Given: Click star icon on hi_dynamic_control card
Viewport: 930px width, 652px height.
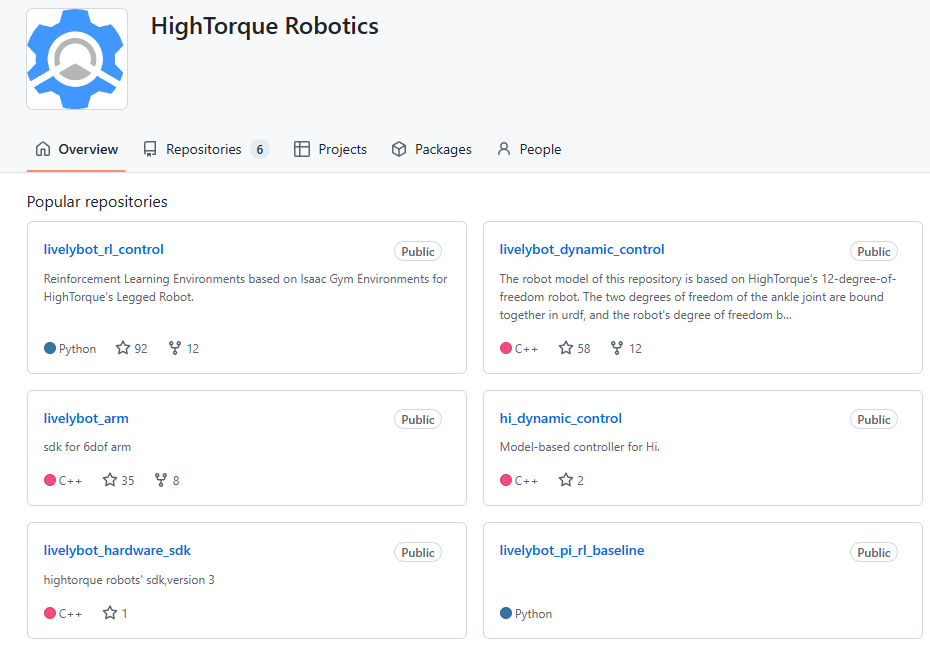Looking at the screenshot, I should point(566,480).
